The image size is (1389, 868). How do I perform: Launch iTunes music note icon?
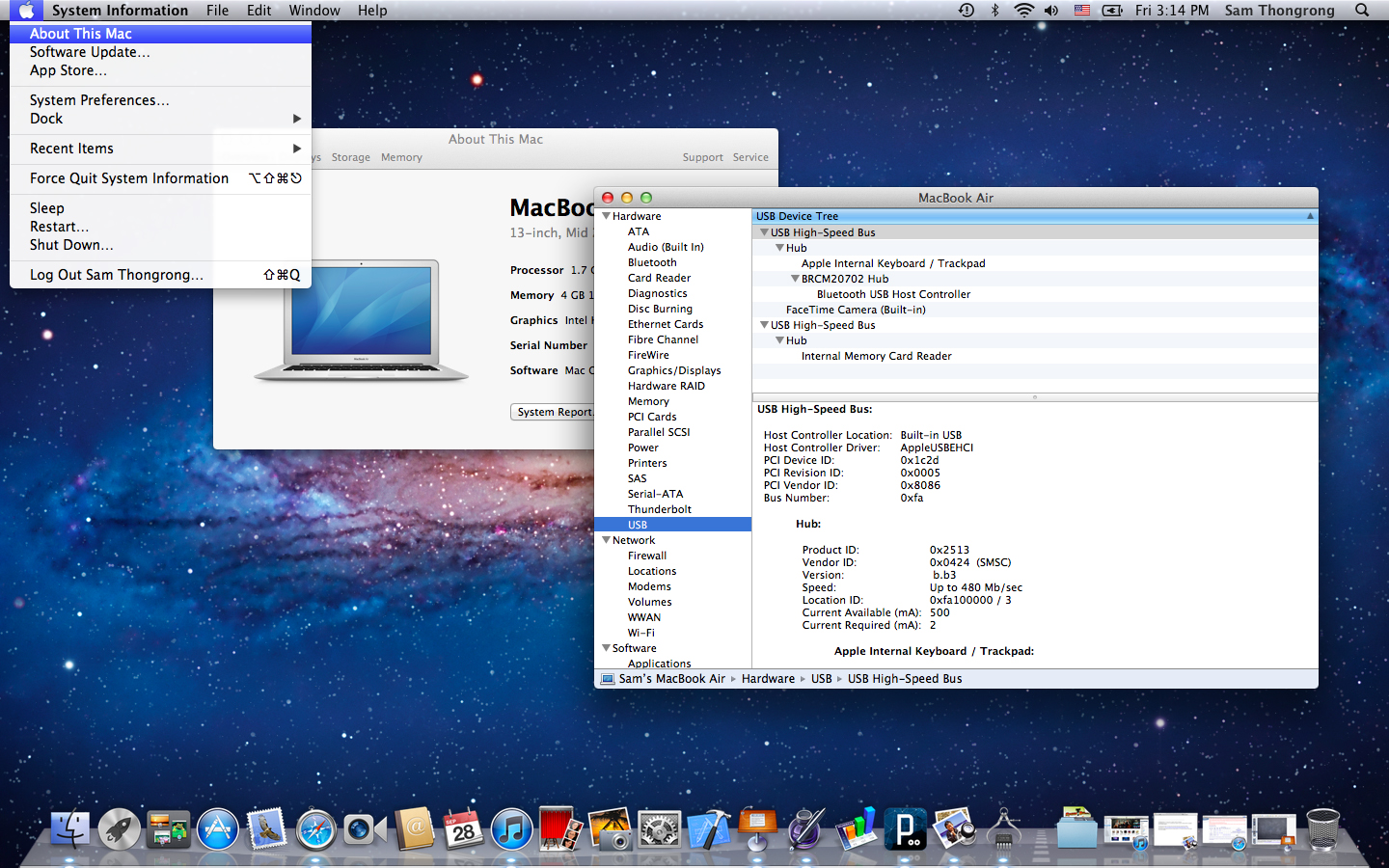tap(512, 829)
